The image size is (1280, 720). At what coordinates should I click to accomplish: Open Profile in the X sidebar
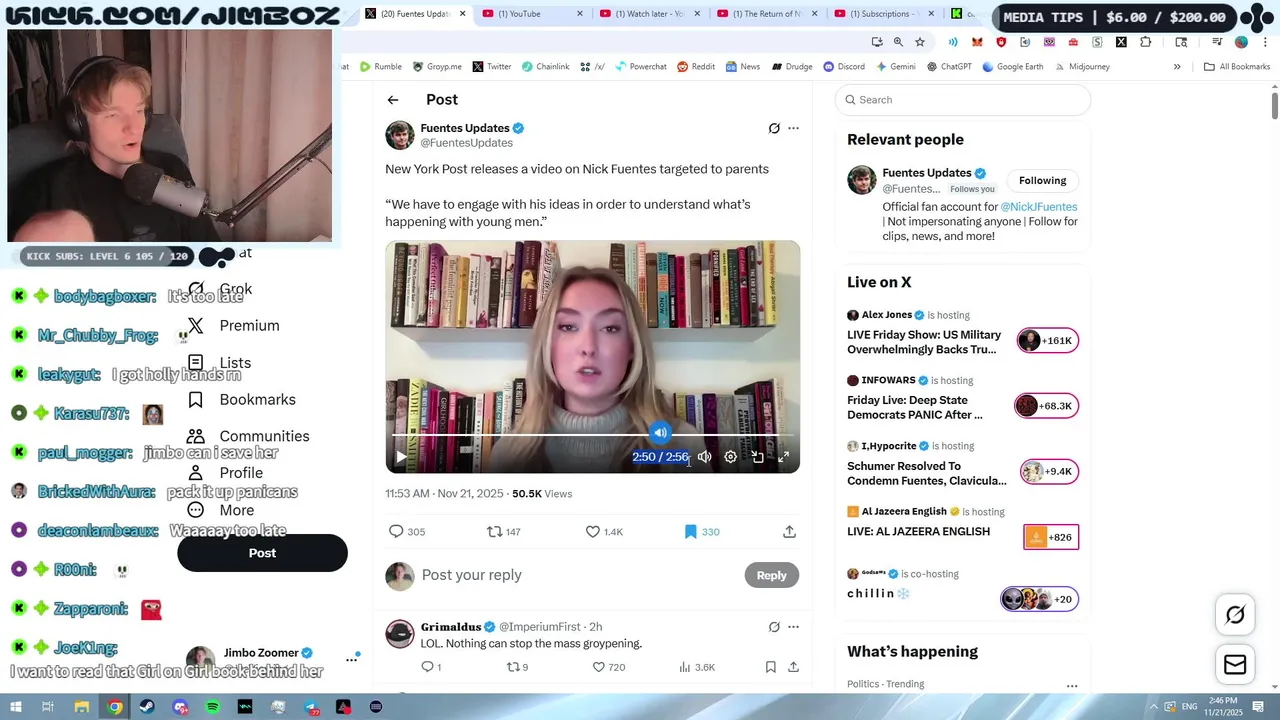click(x=225, y=473)
